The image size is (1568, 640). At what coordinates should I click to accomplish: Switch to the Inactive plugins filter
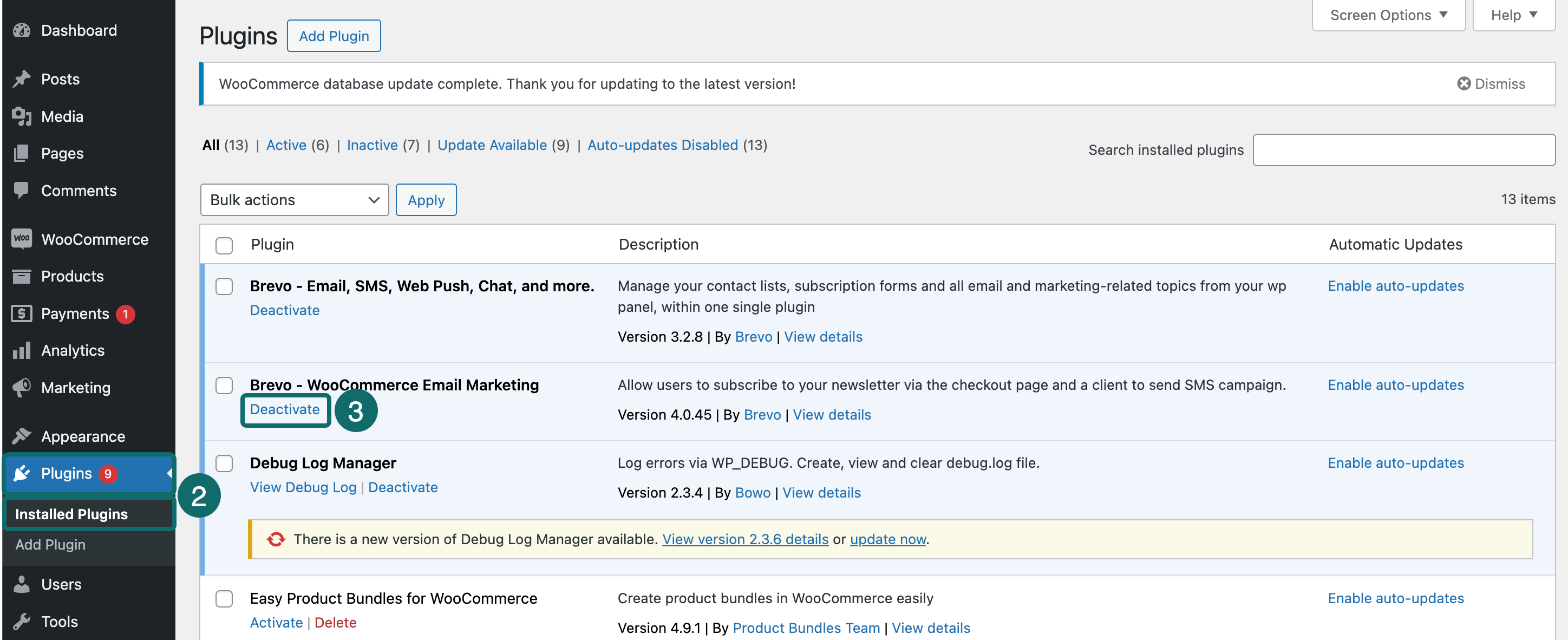coord(372,145)
